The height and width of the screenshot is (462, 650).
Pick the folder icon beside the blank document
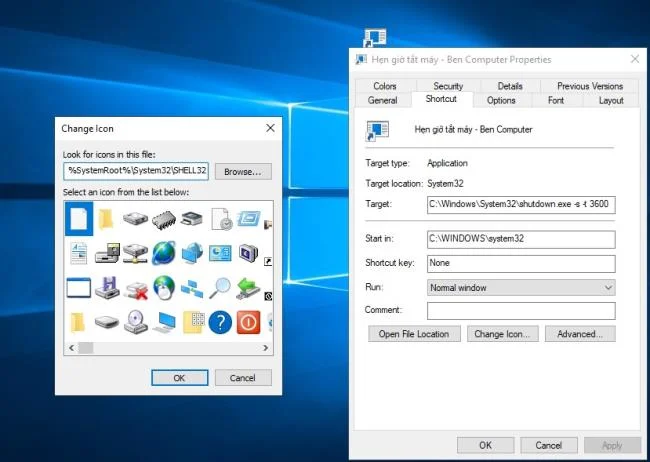[x=107, y=219]
